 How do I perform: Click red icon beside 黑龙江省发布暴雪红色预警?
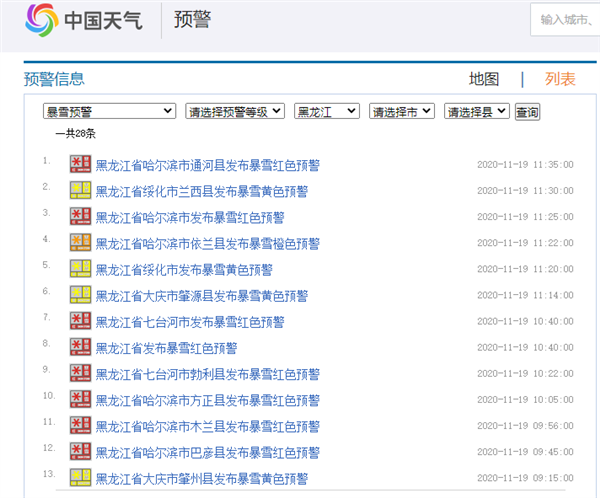pos(80,347)
